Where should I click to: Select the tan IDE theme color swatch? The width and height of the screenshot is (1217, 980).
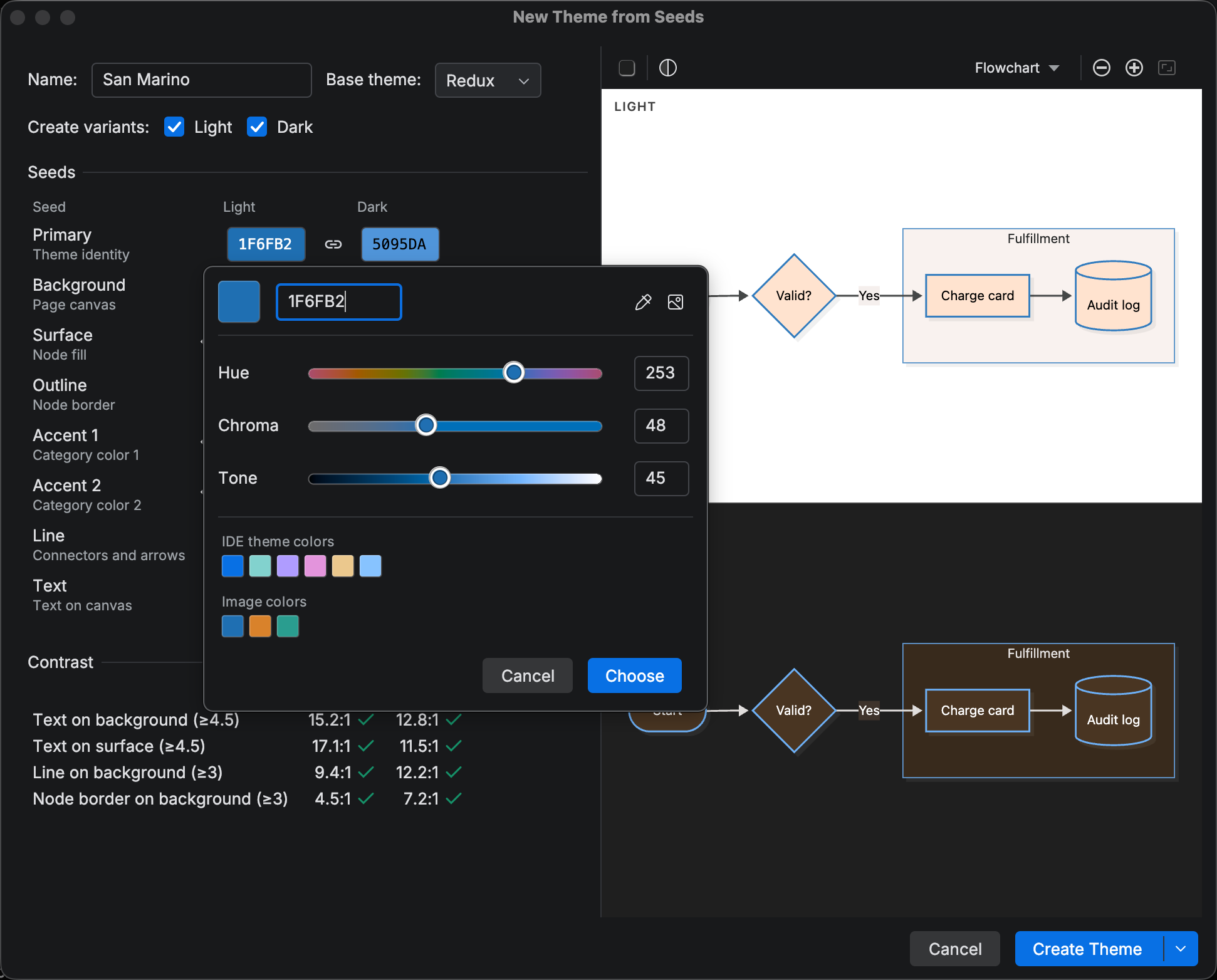343,566
